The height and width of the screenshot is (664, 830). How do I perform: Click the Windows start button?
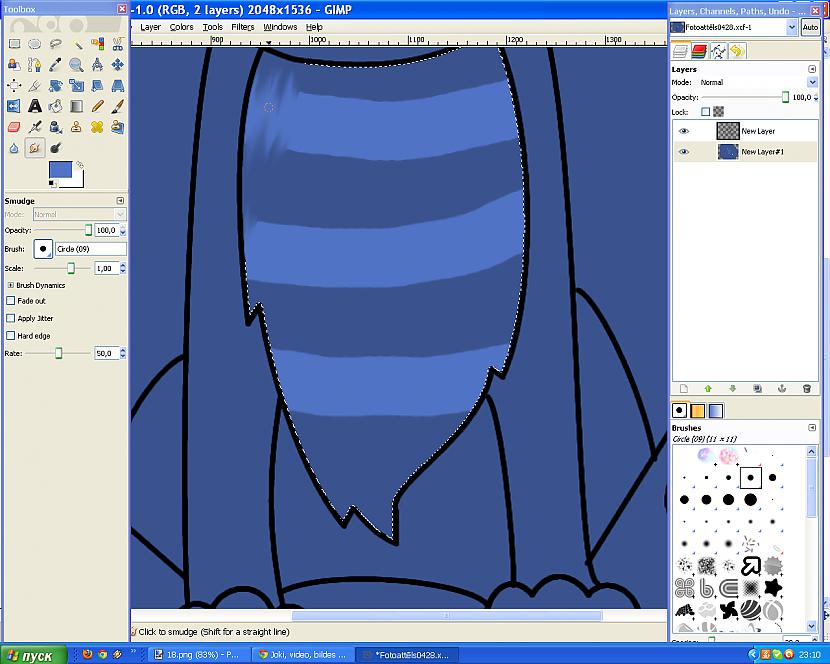pyautogui.click(x=34, y=655)
